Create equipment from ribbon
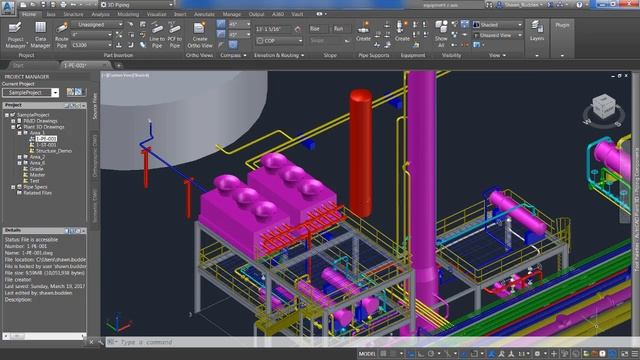The width and height of the screenshot is (640, 360). click(x=402, y=32)
